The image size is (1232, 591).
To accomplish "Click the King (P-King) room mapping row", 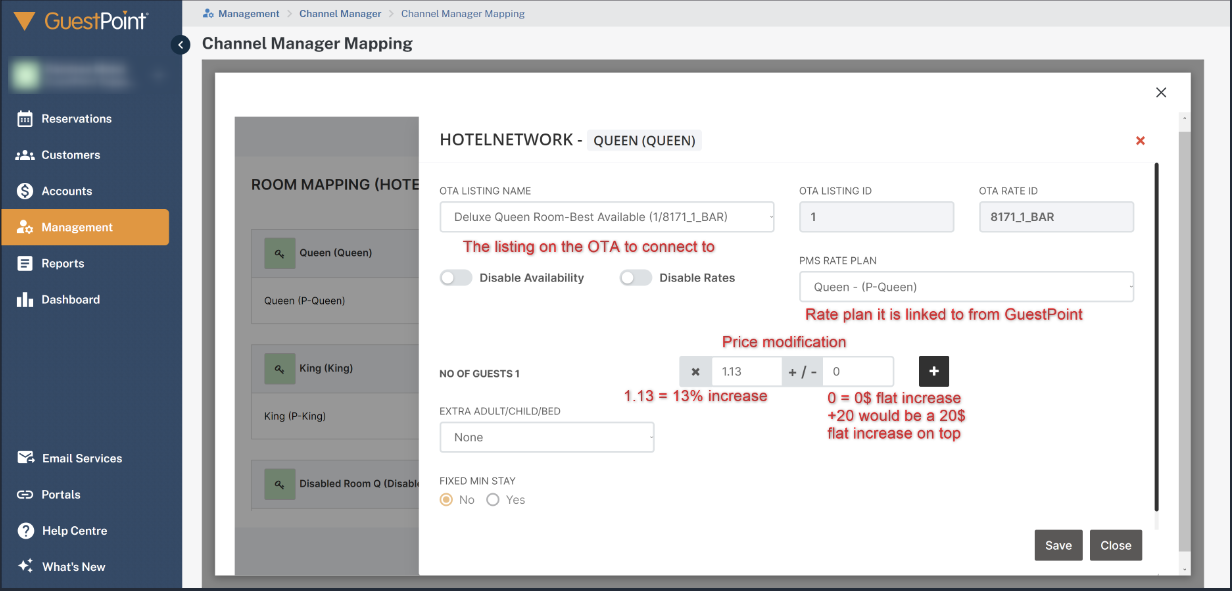I will point(335,415).
